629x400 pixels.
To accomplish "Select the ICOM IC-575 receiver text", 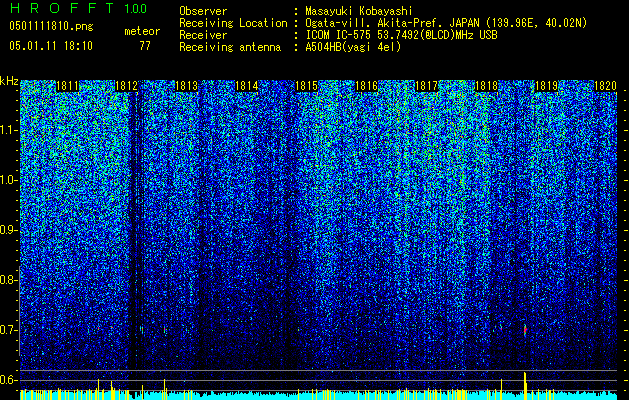I will [x=401, y=35].
